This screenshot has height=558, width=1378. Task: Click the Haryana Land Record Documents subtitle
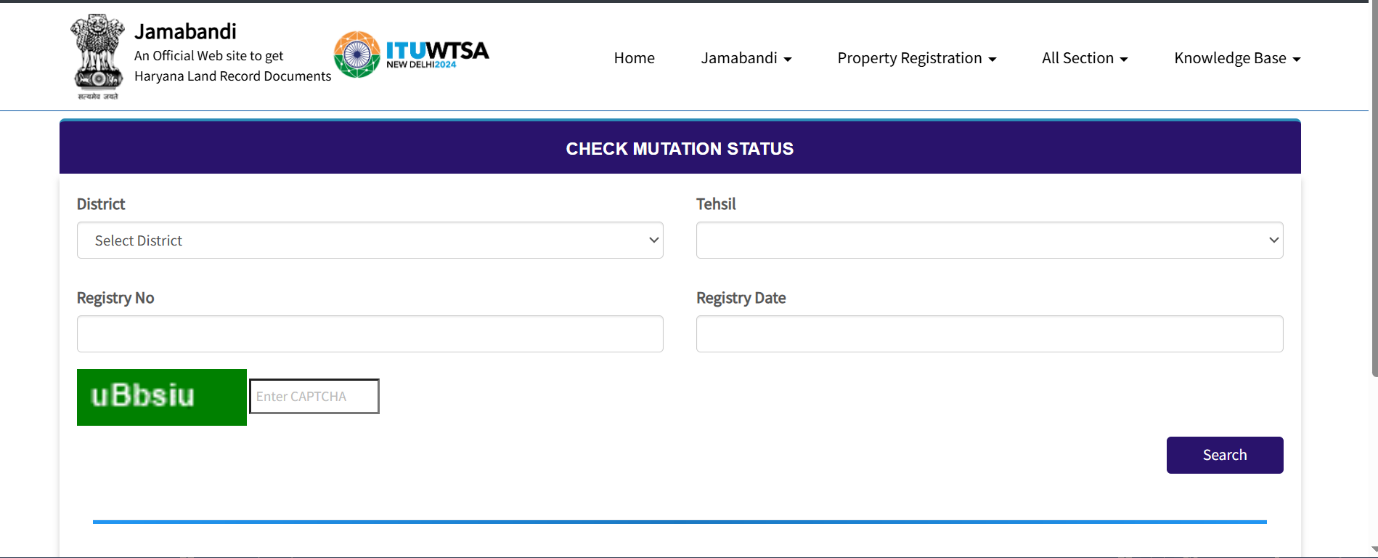pos(232,76)
